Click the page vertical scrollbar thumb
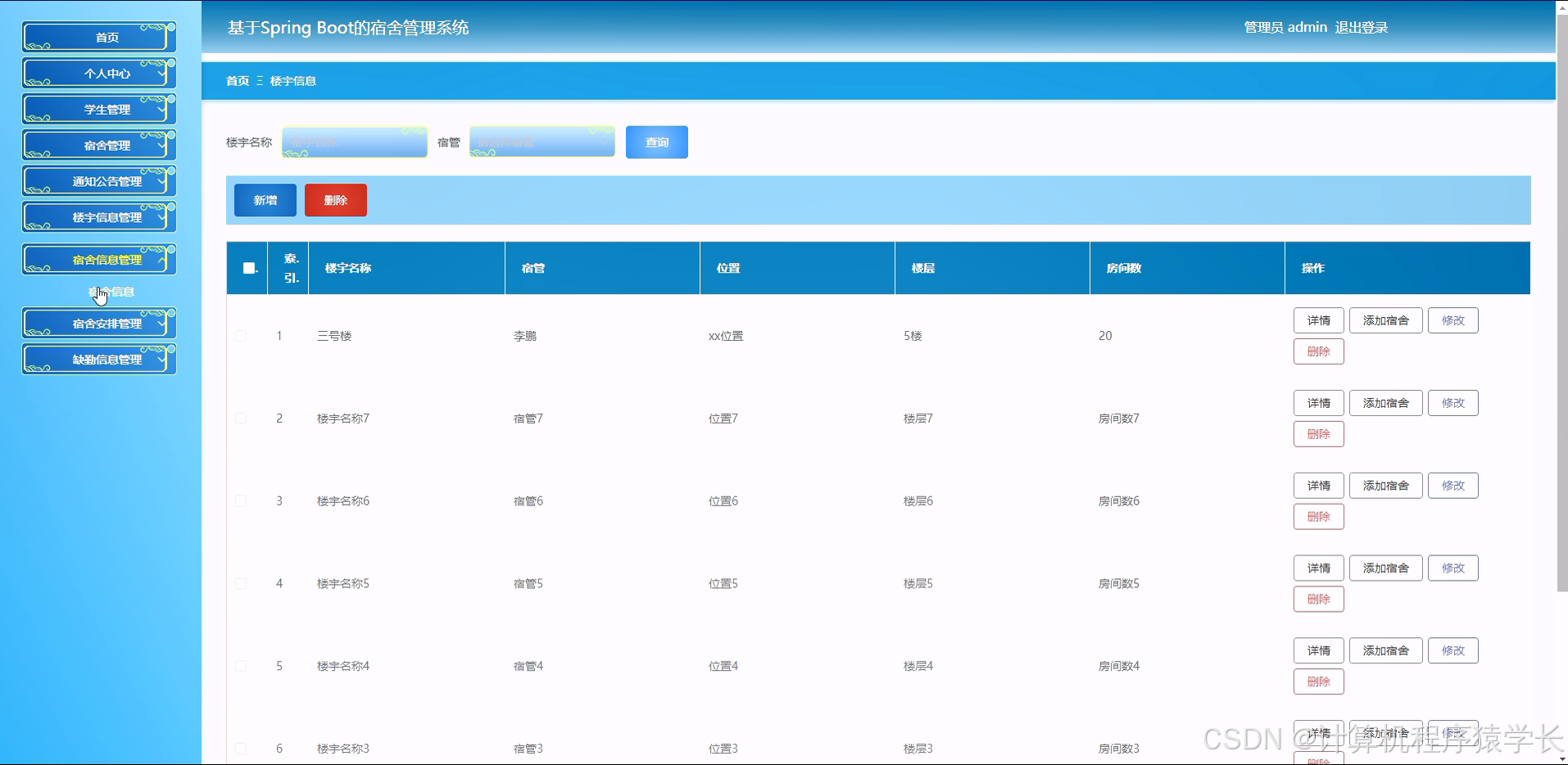 click(1561, 303)
